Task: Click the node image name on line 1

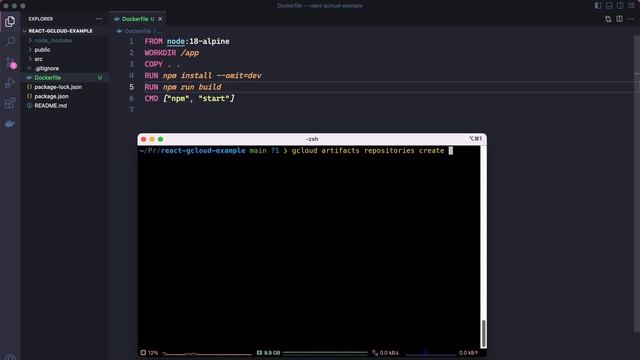Action: point(176,41)
